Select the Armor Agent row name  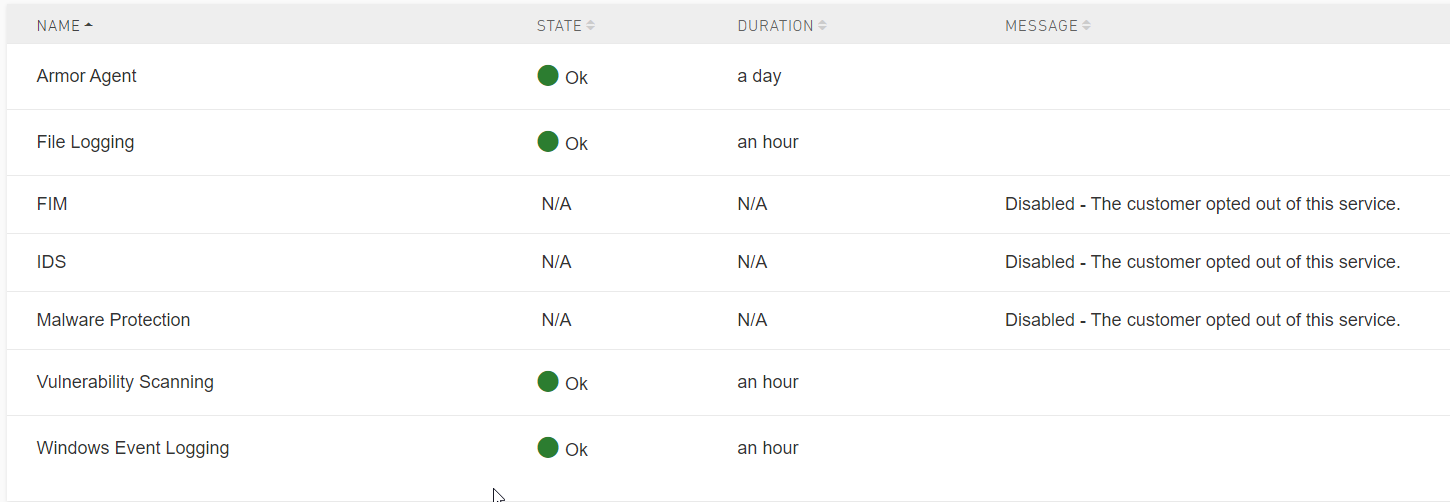[x=86, y=76]
